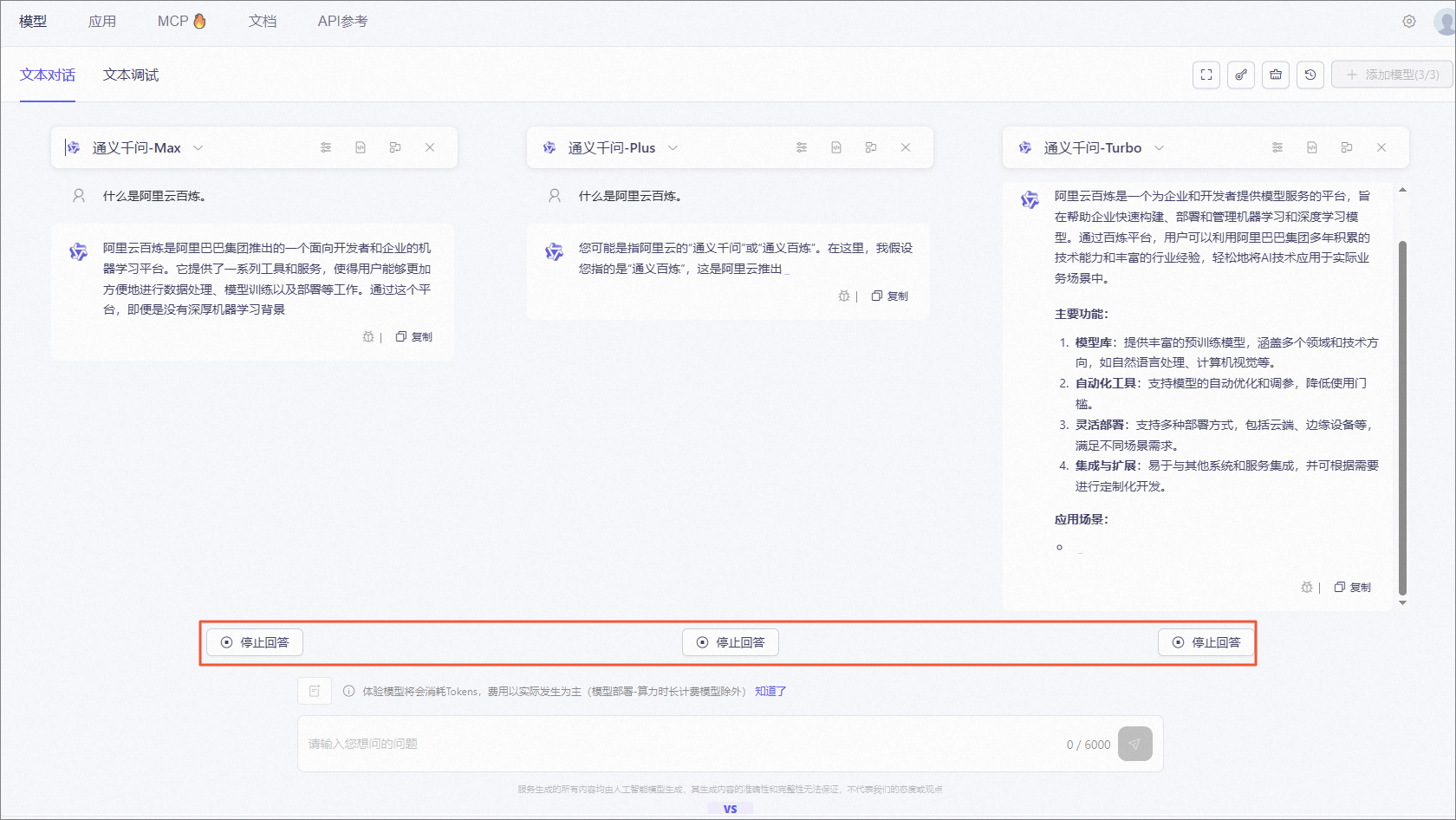Click the send message arrow button
Image resolution: width=1456 pixels, height=820 pixels.
tap(1135, 744)
